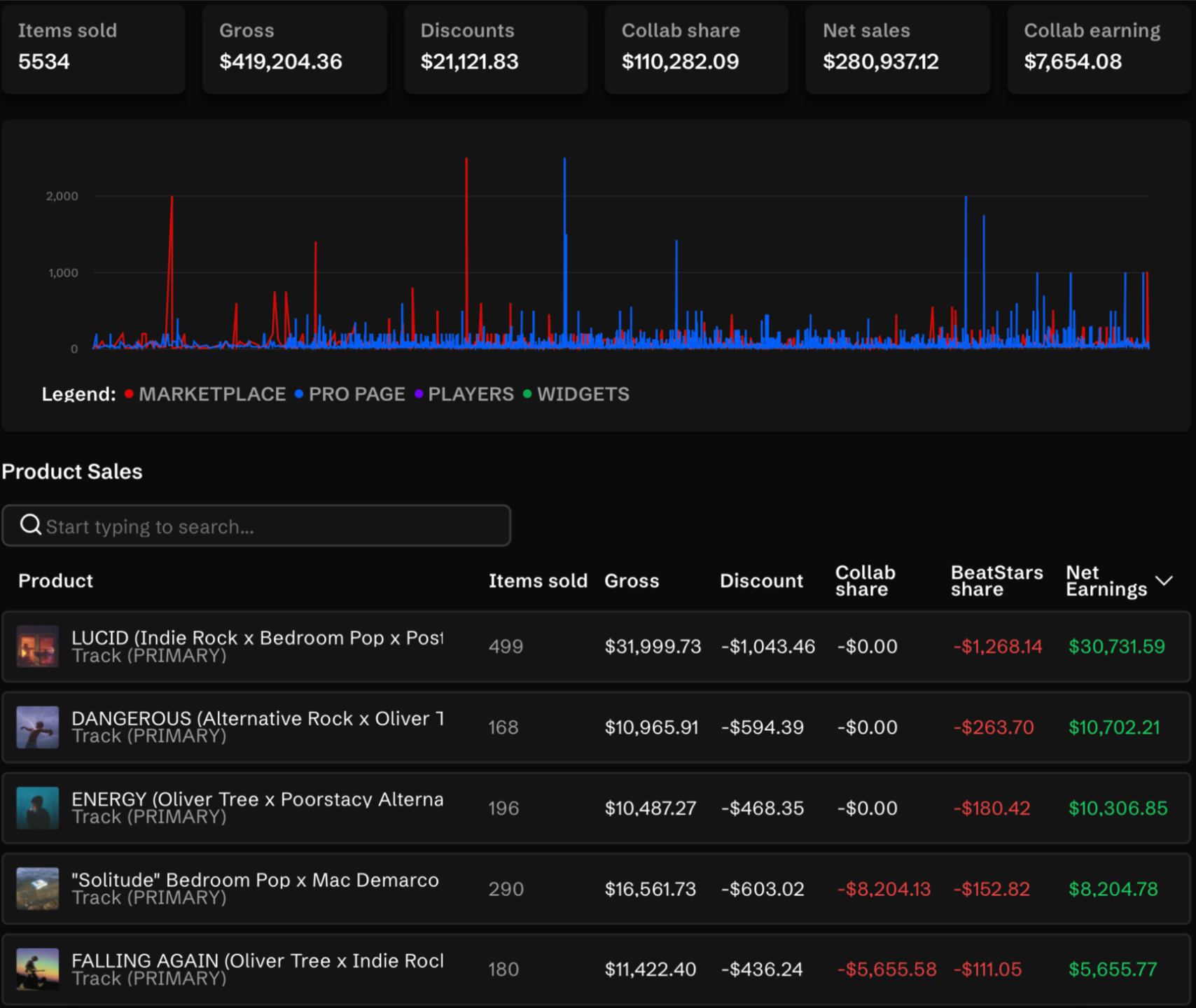Open the Solitude Bedroom Pop track title

click(x=255, y=880)
